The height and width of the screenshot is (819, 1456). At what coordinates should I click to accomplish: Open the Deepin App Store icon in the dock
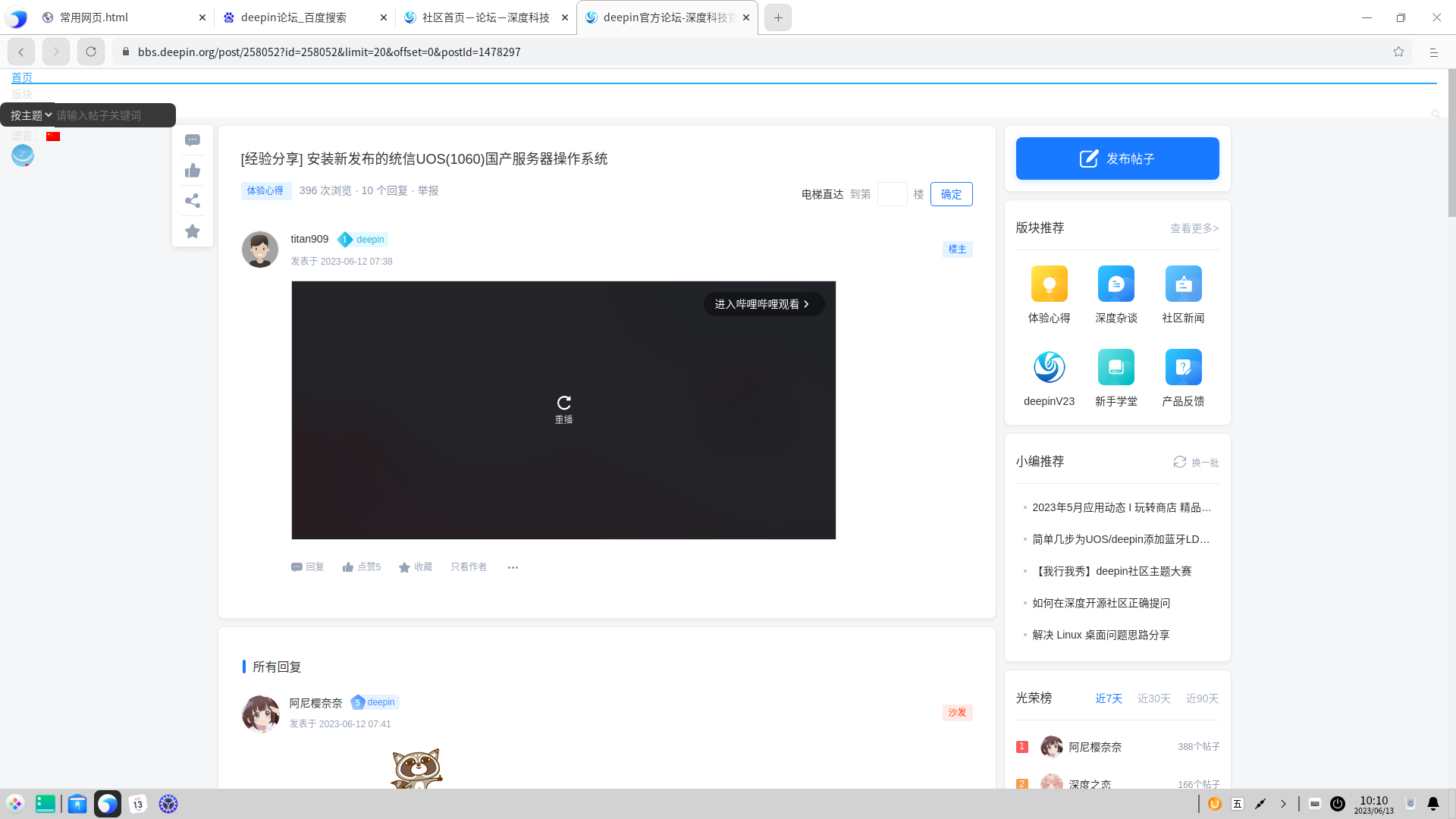click(x=77, y=804)
